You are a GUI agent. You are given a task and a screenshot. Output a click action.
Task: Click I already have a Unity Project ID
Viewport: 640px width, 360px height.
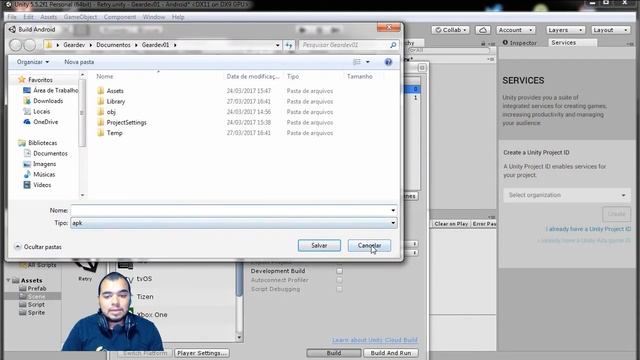[588, 229]
